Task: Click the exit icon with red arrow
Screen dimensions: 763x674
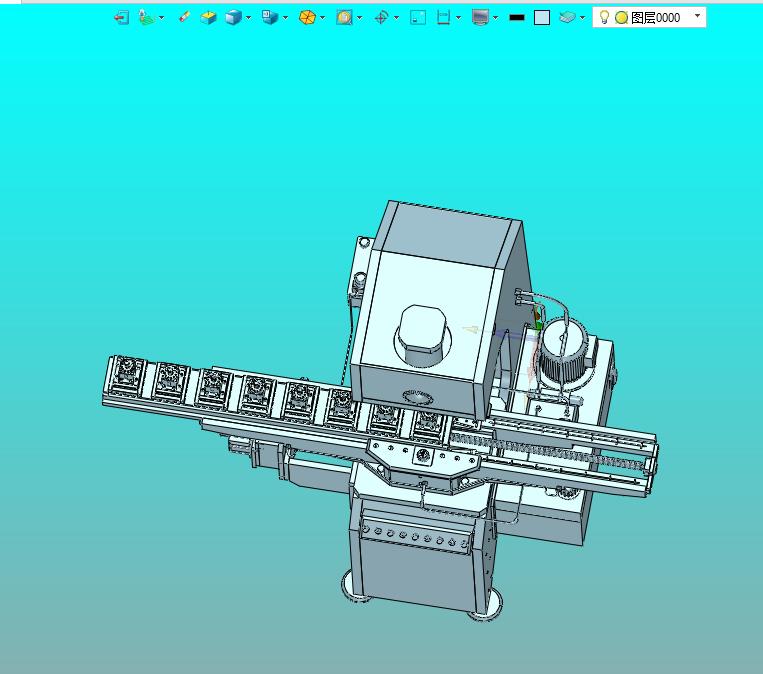Action: pos(121,18)
